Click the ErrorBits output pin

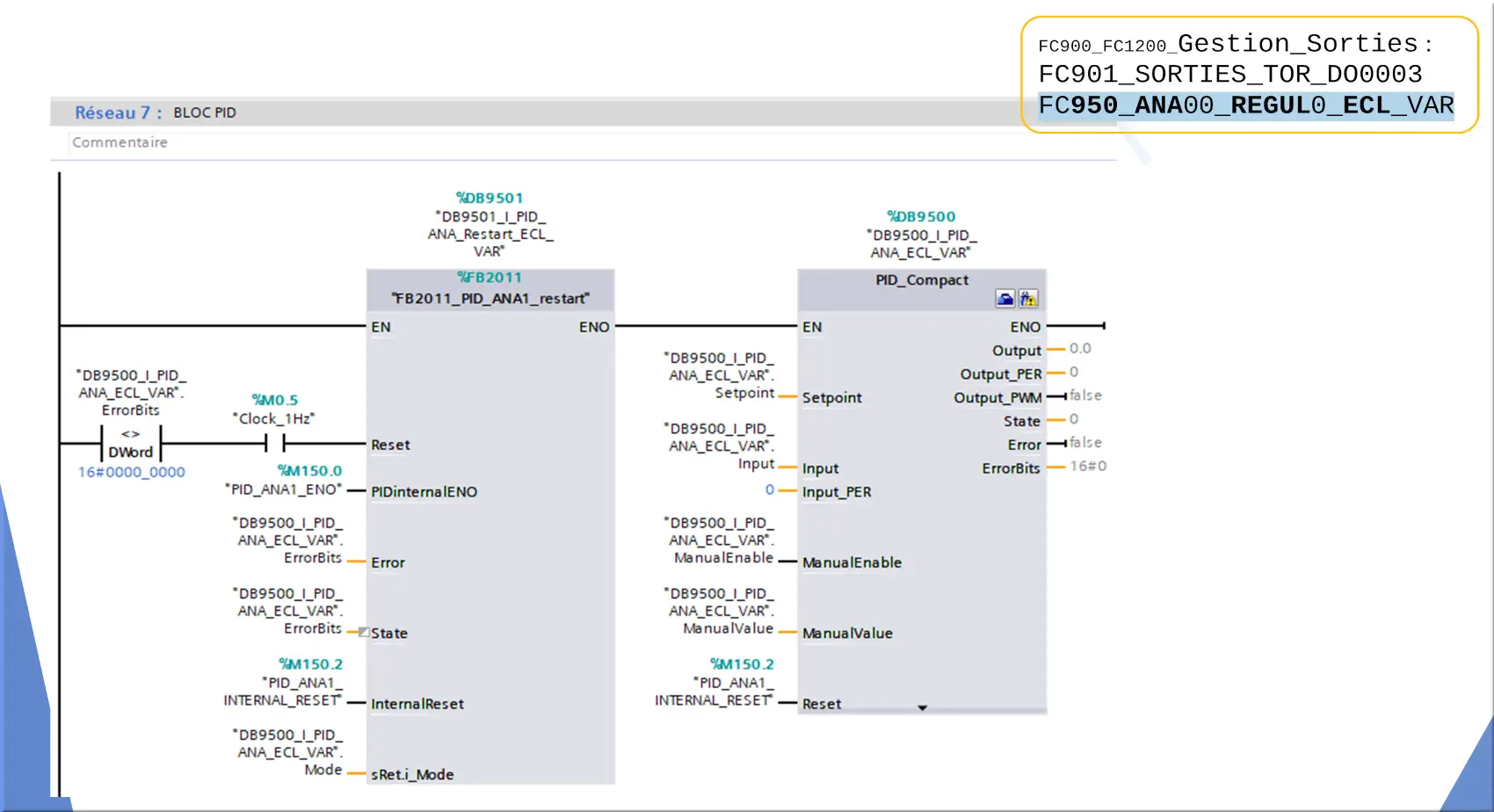pyautogui.click(x=1011, y=468)
